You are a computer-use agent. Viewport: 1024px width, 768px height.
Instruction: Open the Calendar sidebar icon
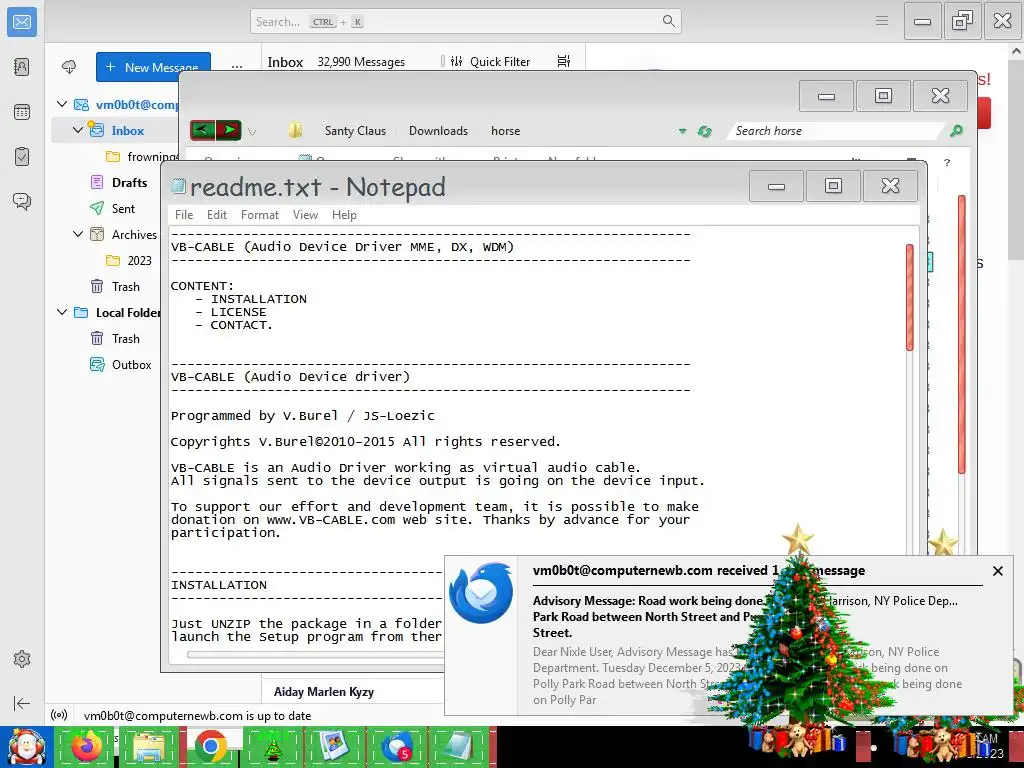(22, 112)
